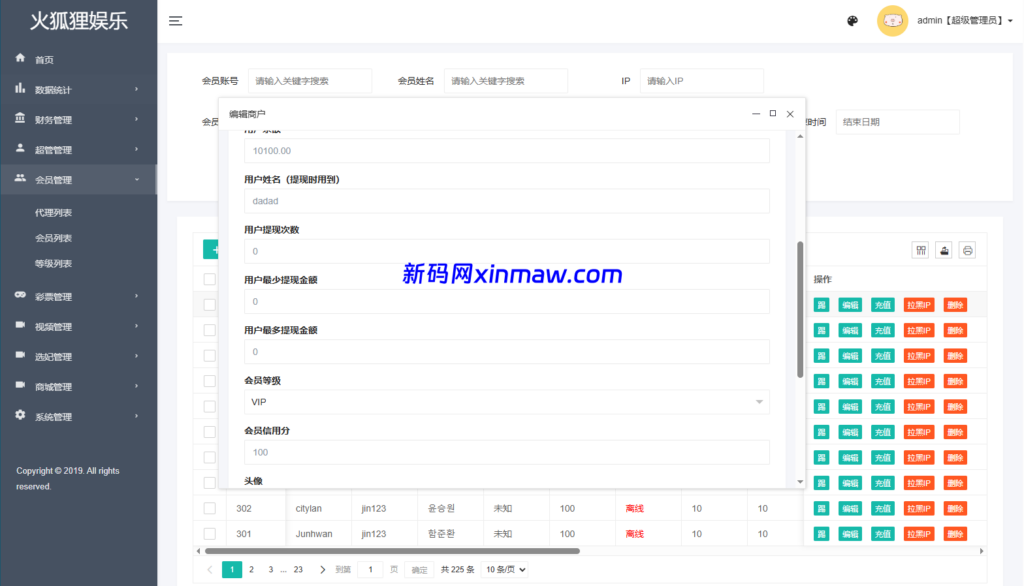Tick the checkbox for row 301
Viewport: 1024px width, 586px height.
210,534
